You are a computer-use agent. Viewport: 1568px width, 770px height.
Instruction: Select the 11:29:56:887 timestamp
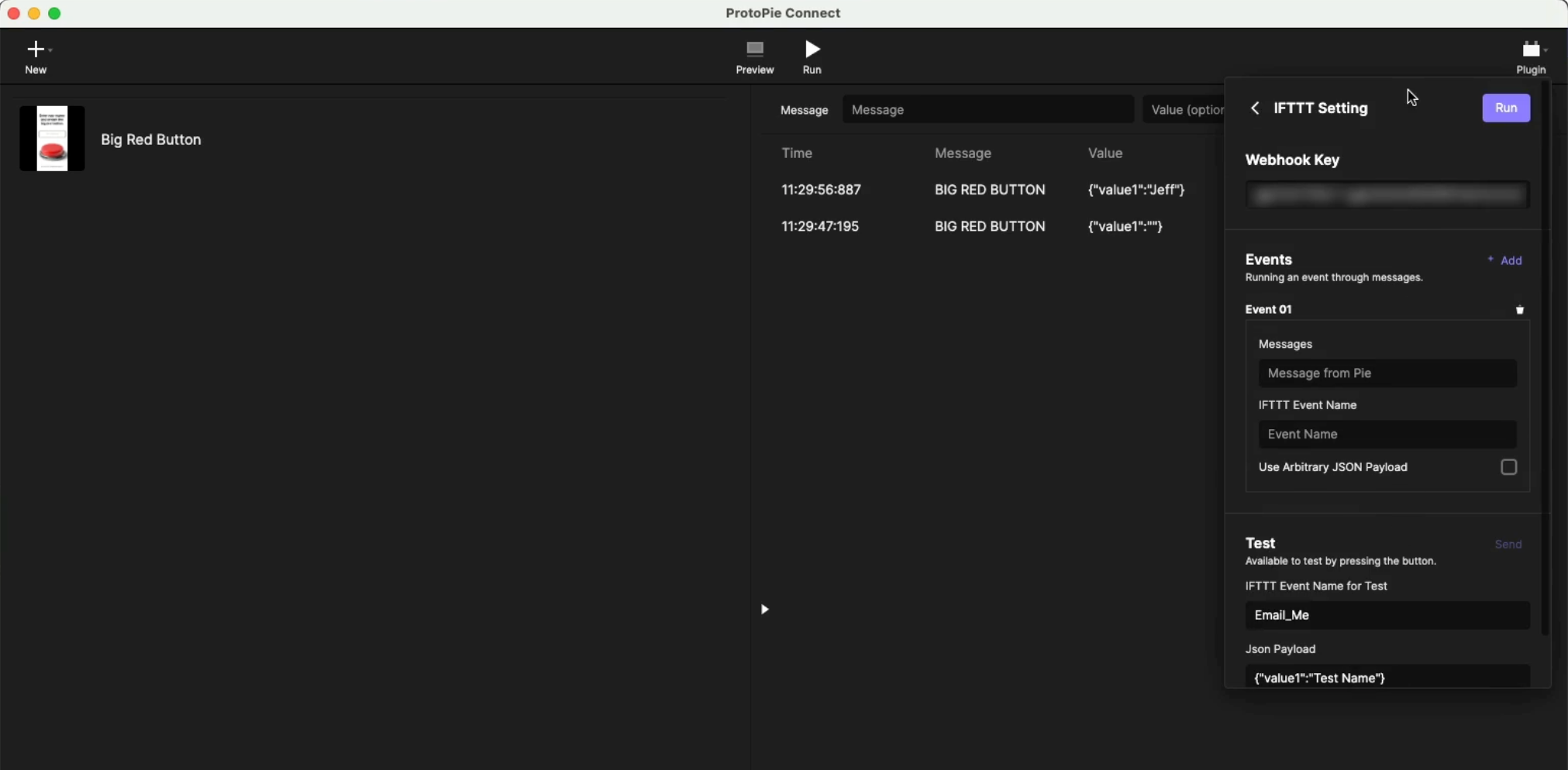click(x=821, y=190)
